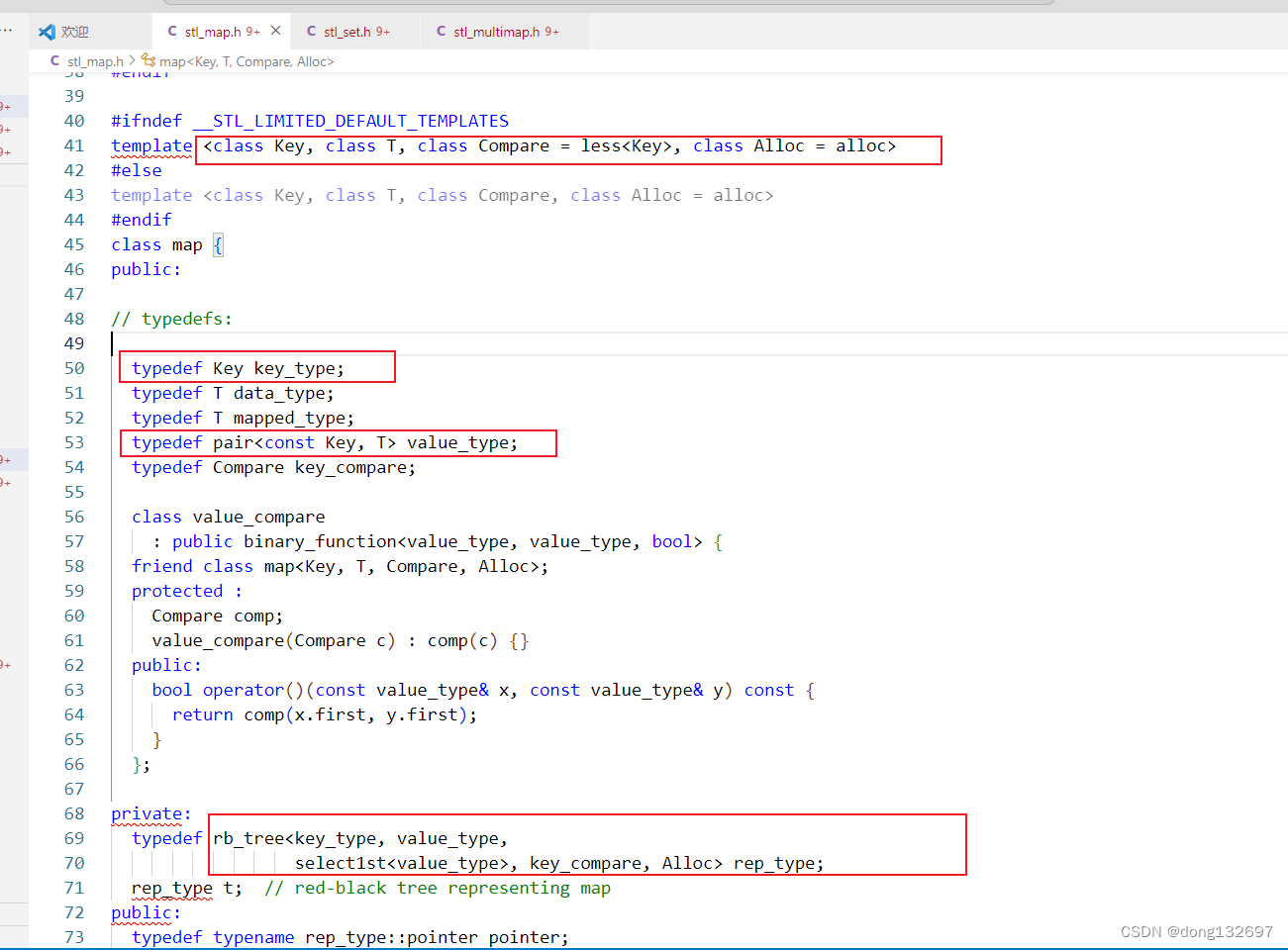Click the 'protected' keyword on line 59
1288x950 pixels.
[177, 591]
